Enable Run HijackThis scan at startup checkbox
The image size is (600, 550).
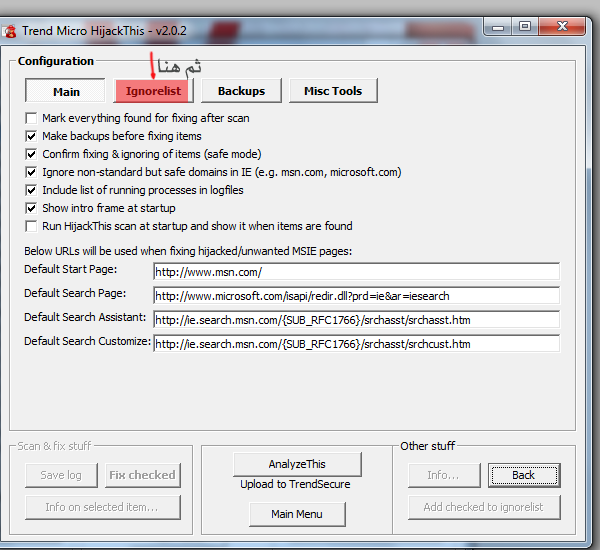(31, 226)
